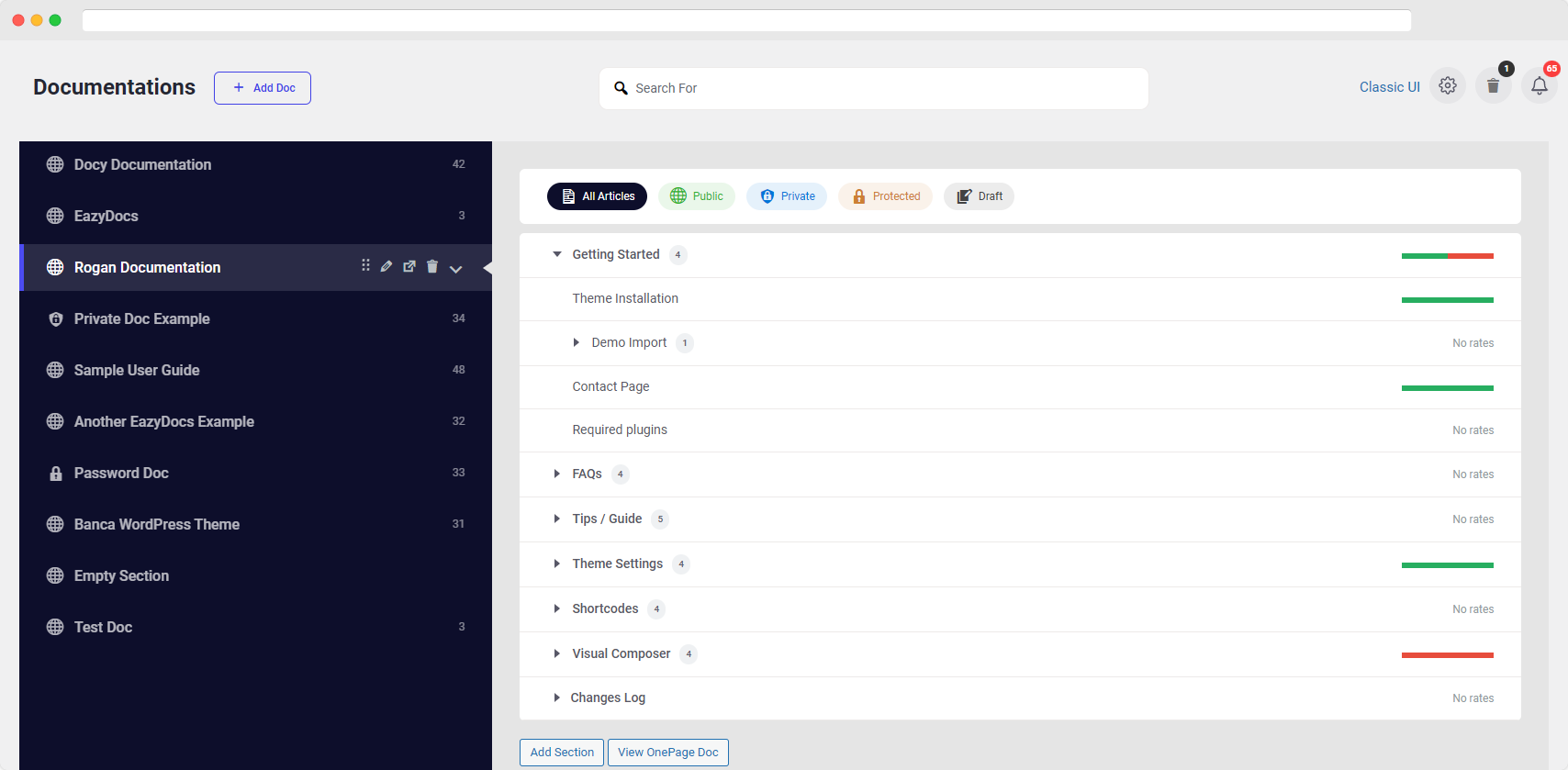1568x770 pixels.
Task: Filter by Private articles
Action: pos(787,196)
